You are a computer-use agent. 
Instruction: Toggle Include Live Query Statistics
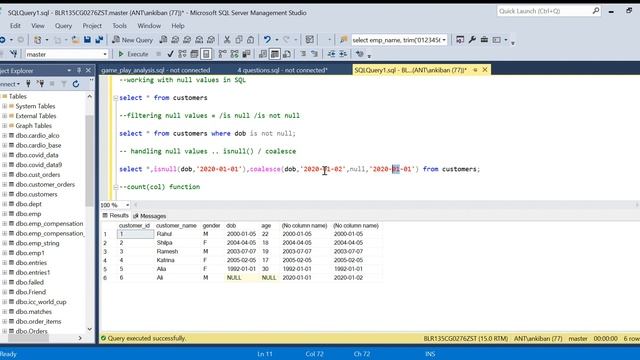(234, 54)
